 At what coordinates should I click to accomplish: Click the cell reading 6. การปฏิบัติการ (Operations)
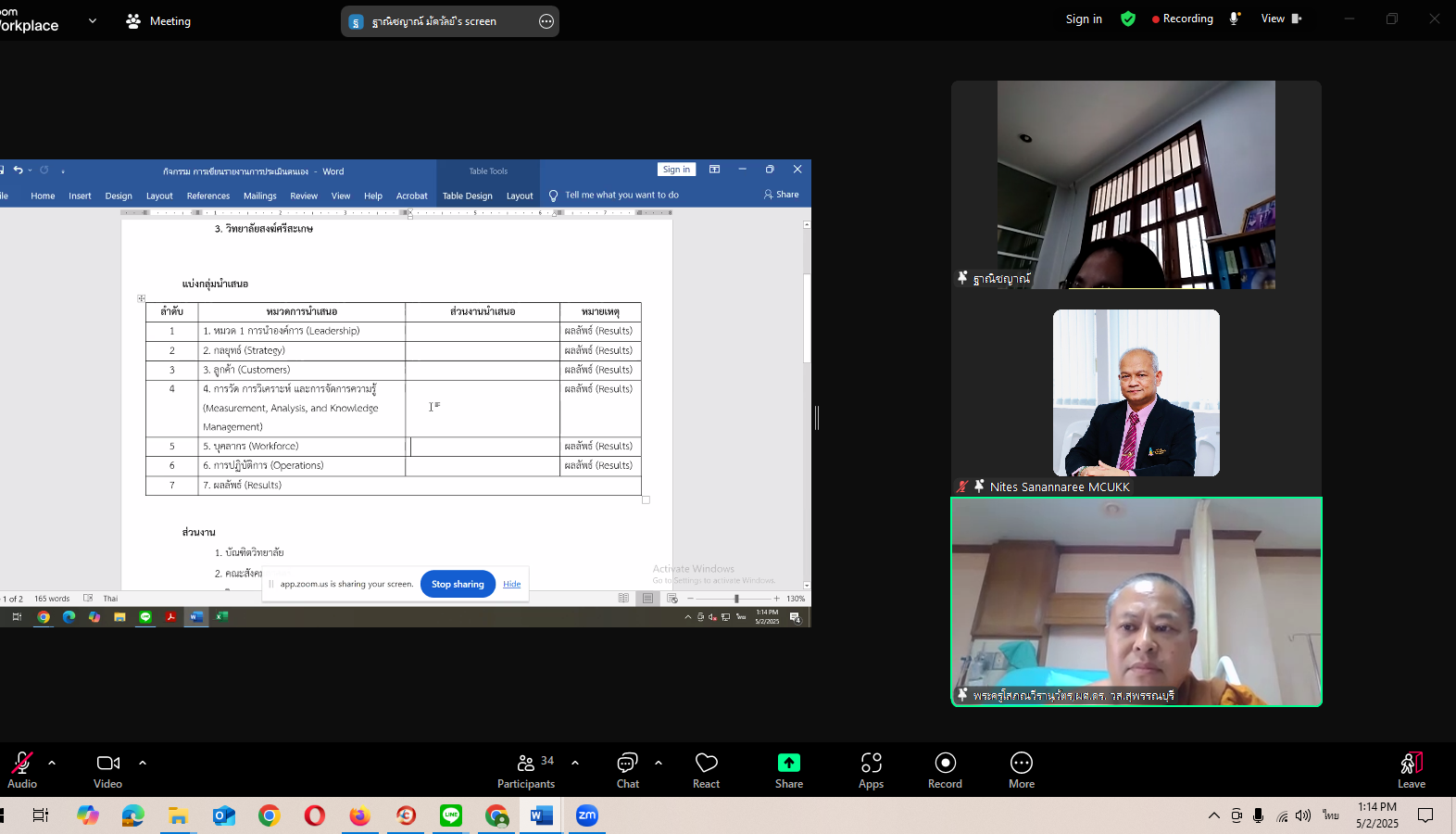[x=302, y=466]
